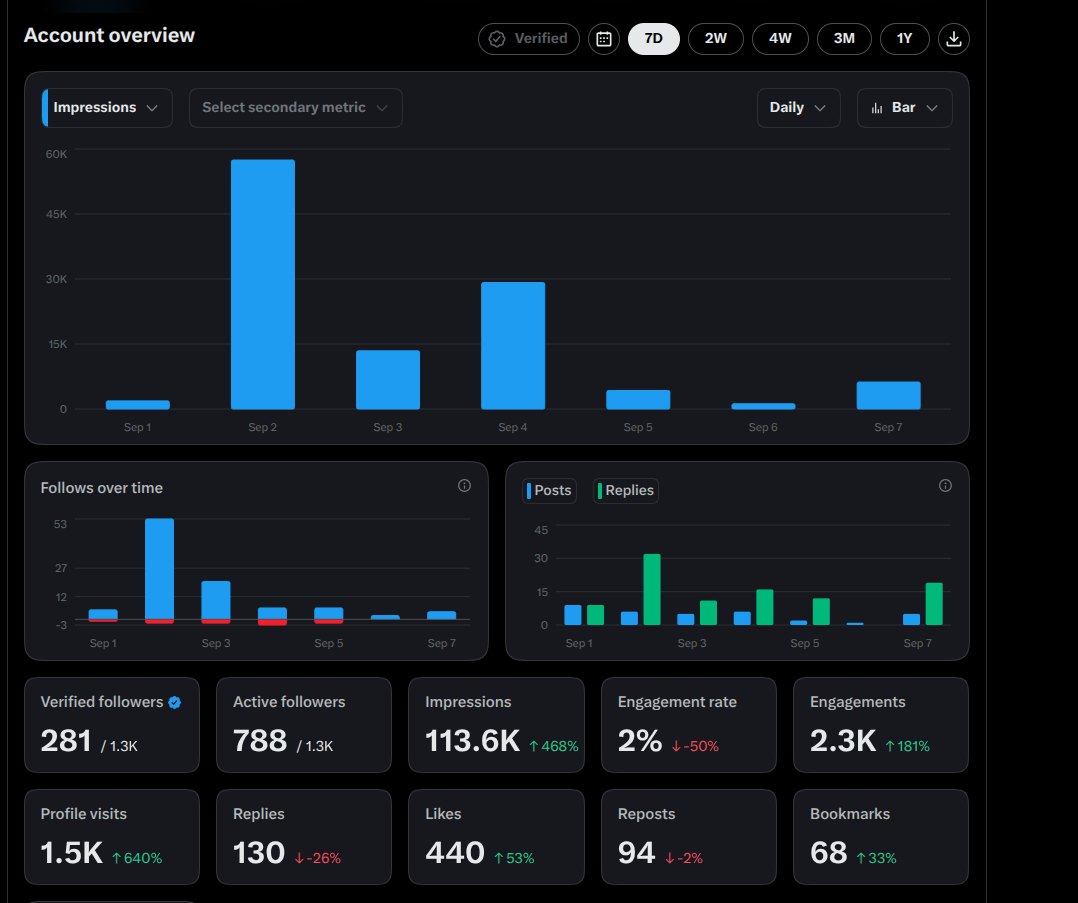Click the Sep 3 impressions bar
The image size is (1078, 903).
(x=388, y=380)
